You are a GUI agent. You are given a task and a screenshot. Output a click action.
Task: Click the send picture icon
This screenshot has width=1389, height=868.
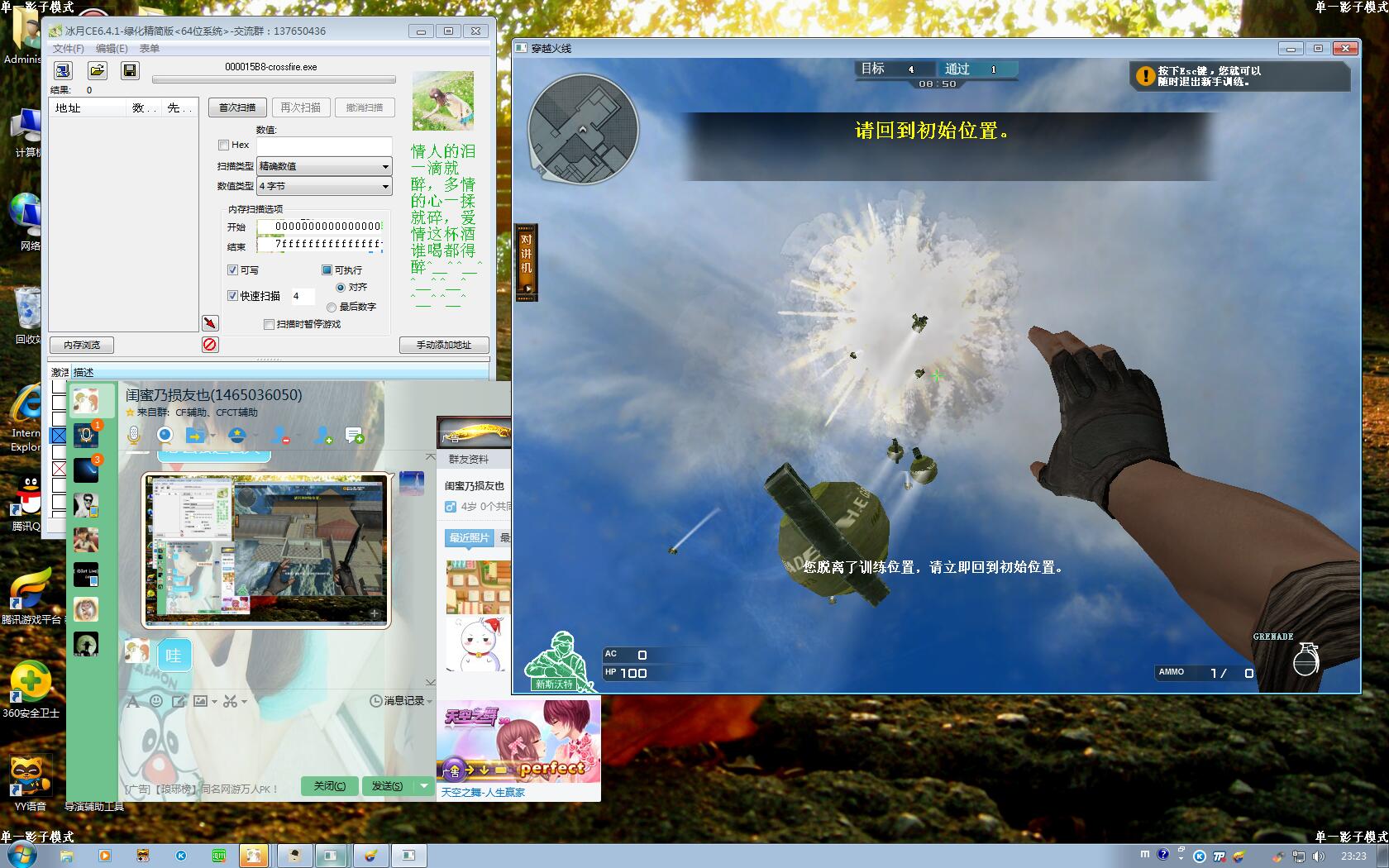click(x=200, y=701)
